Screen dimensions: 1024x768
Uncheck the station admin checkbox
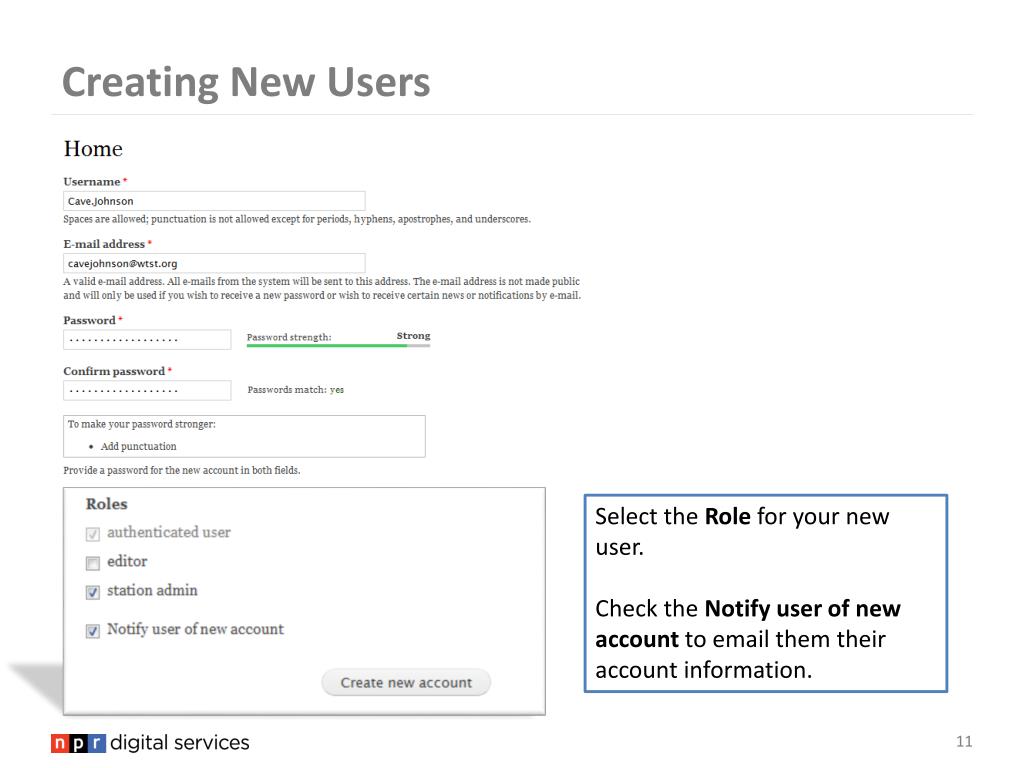(93, 592)
